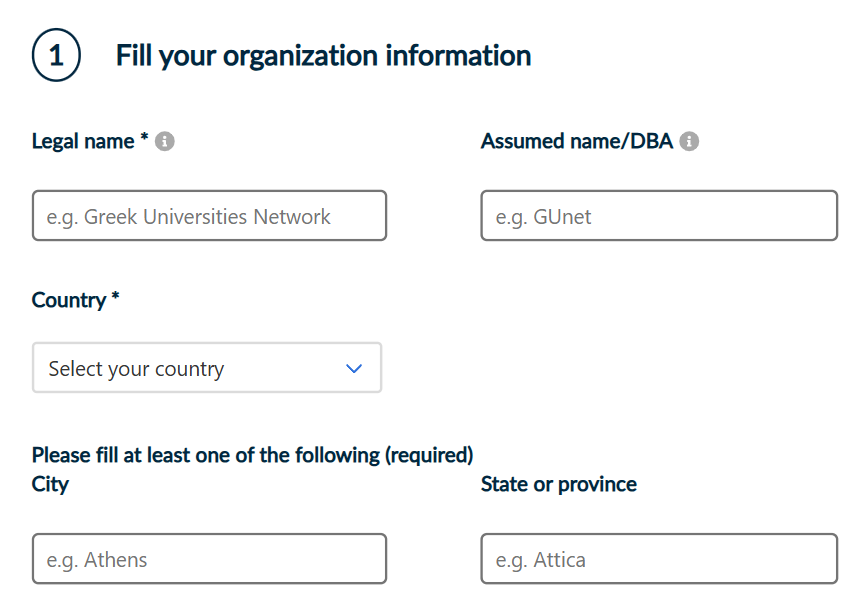Viewport: 867px width, 607px height.
Task: Click the required asterisk beside Country
Action: click(x=115, y=296)
